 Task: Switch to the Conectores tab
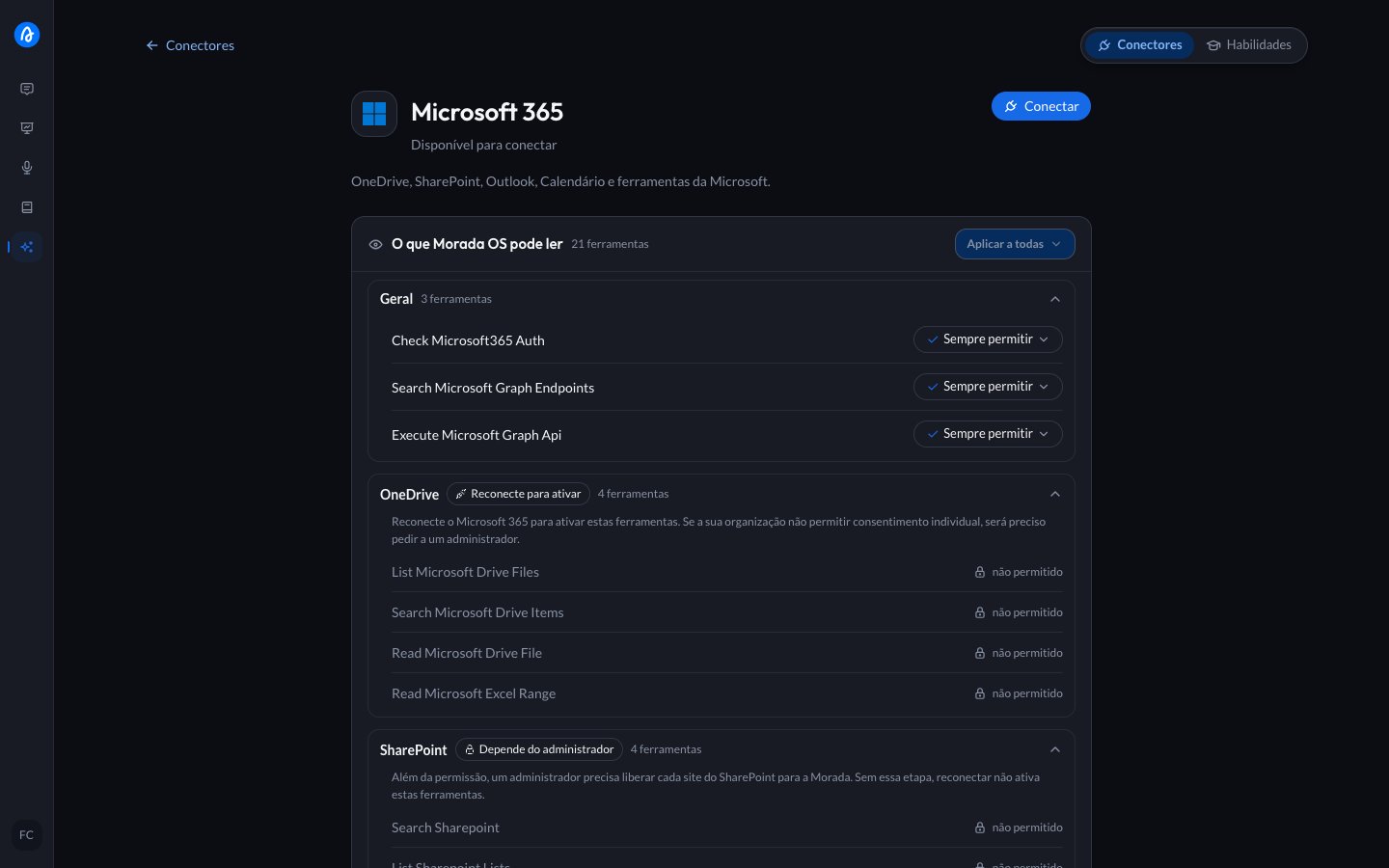(1140, 45)
